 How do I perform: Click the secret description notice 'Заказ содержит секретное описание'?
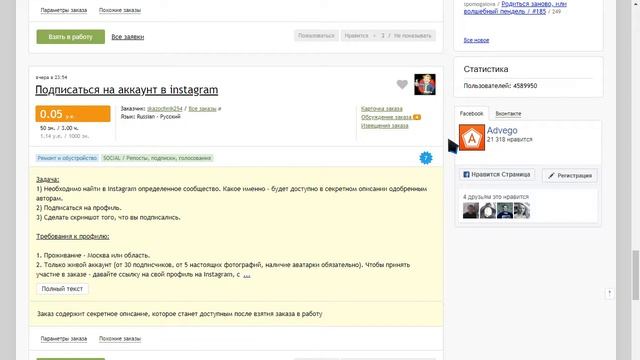click(180, 314)
